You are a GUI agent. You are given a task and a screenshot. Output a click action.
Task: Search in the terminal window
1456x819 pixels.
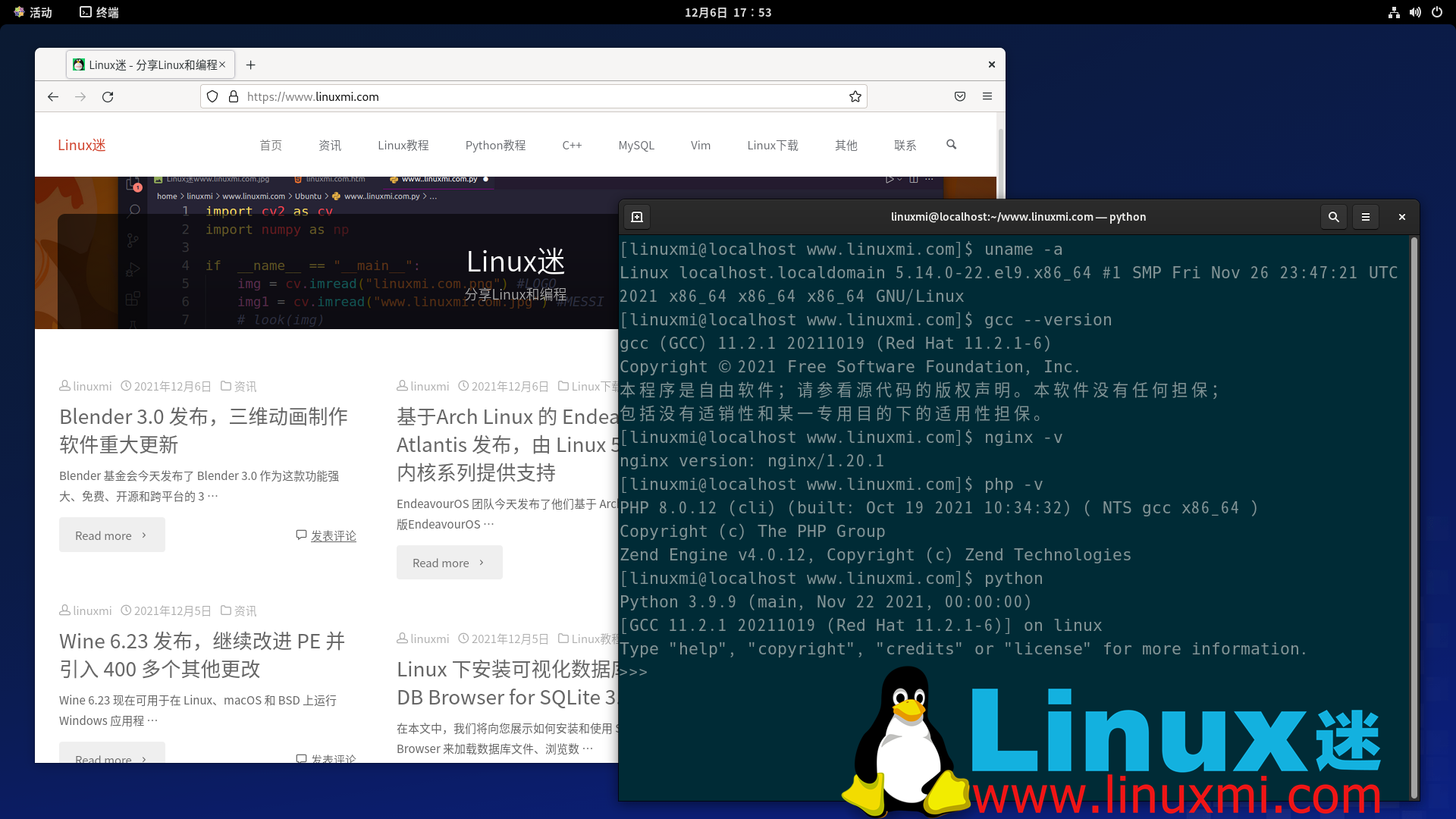(1334, 217)
